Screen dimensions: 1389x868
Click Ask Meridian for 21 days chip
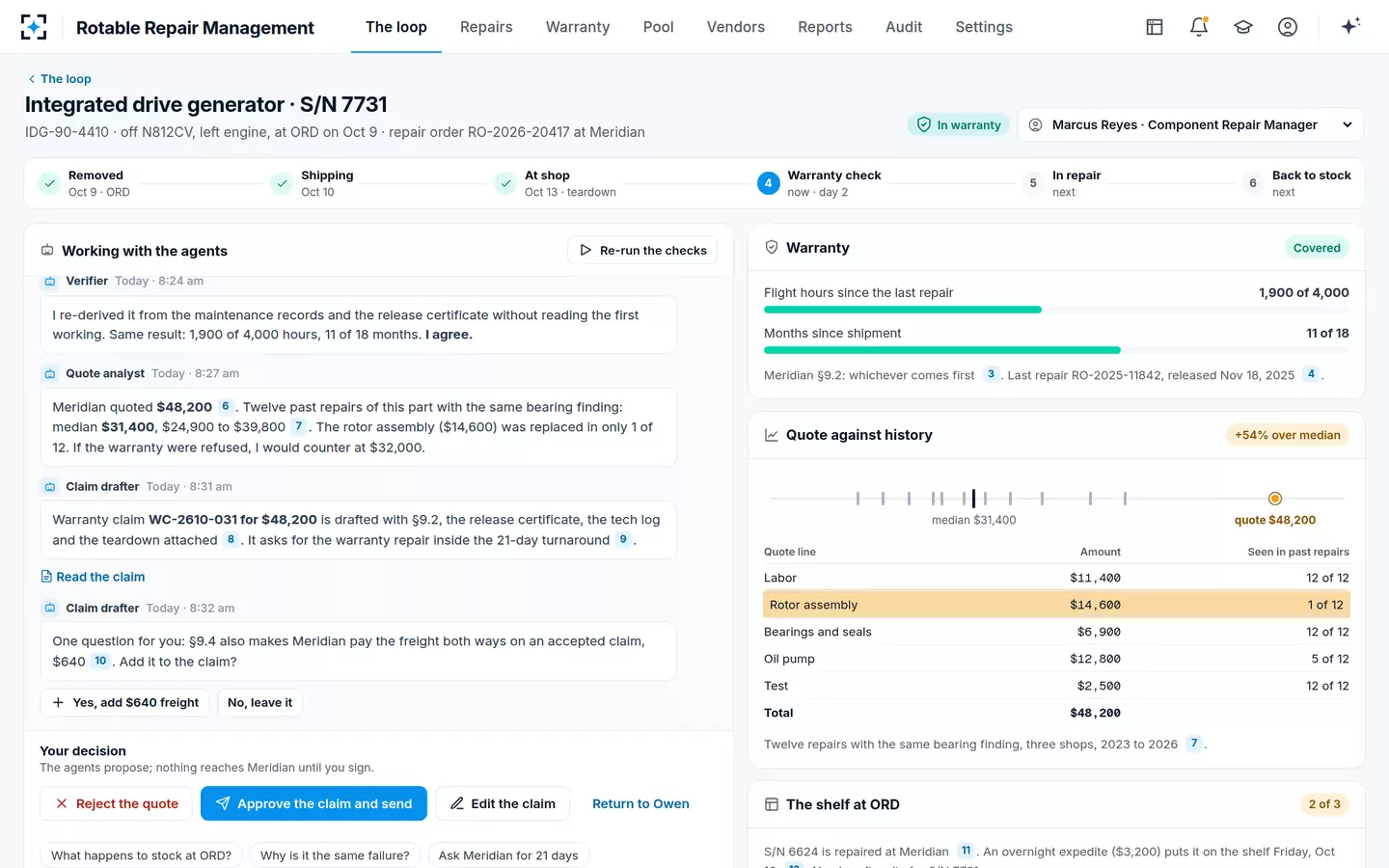pos(508,855)
